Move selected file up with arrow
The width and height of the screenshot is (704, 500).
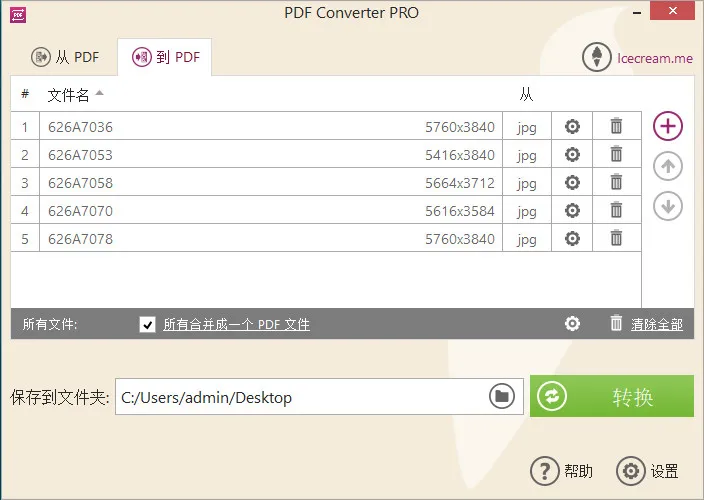[x=668, y=166]
